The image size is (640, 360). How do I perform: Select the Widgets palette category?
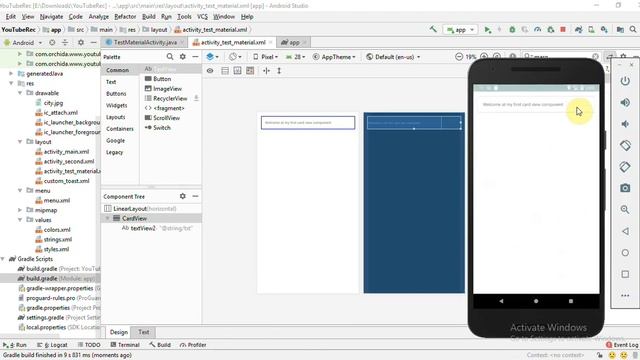[x=117, y=105]
